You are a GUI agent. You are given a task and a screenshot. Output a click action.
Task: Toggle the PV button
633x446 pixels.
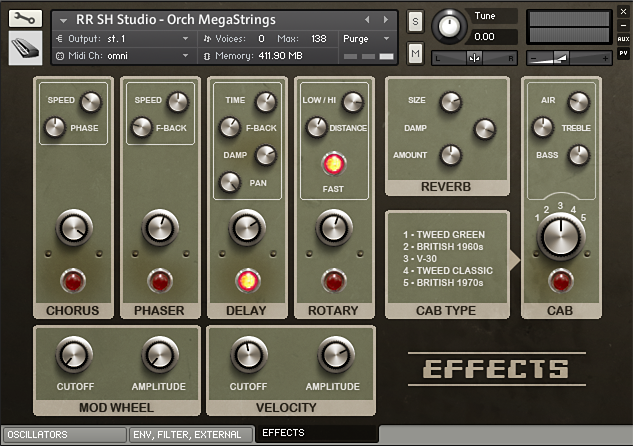[623, 53]
